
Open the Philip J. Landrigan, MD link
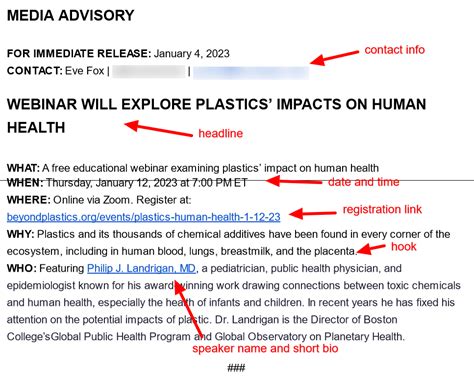(141, 268)
